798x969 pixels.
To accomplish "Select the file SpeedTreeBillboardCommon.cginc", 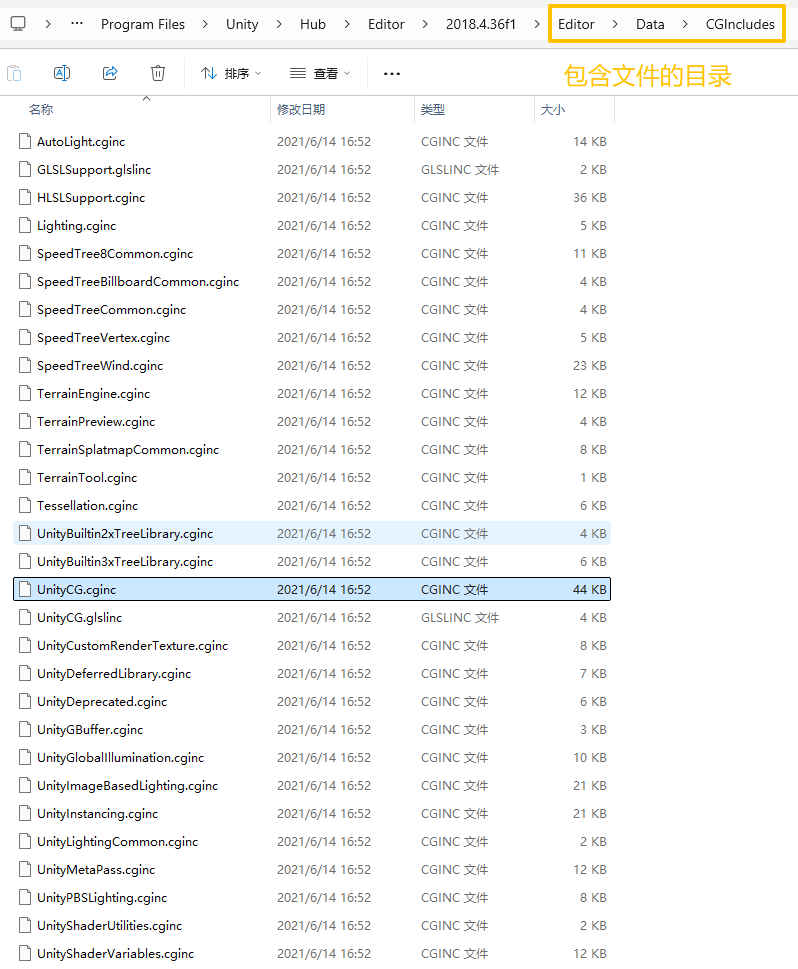I will click(312, 282).
